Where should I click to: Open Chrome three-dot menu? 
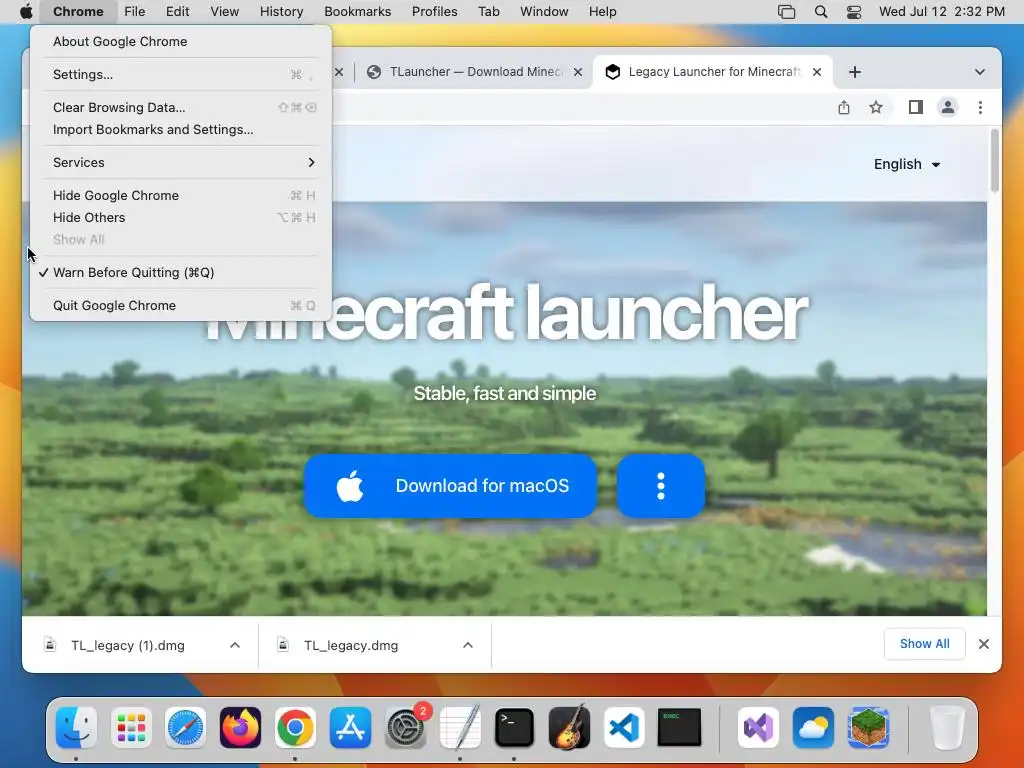click(980, 107)
